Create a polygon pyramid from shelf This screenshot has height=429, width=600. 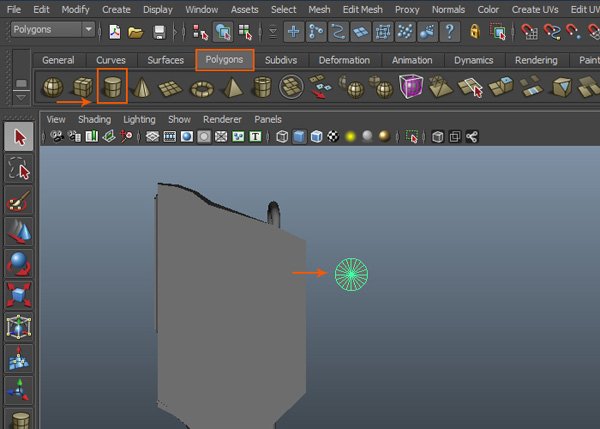[x=233, y=87]
